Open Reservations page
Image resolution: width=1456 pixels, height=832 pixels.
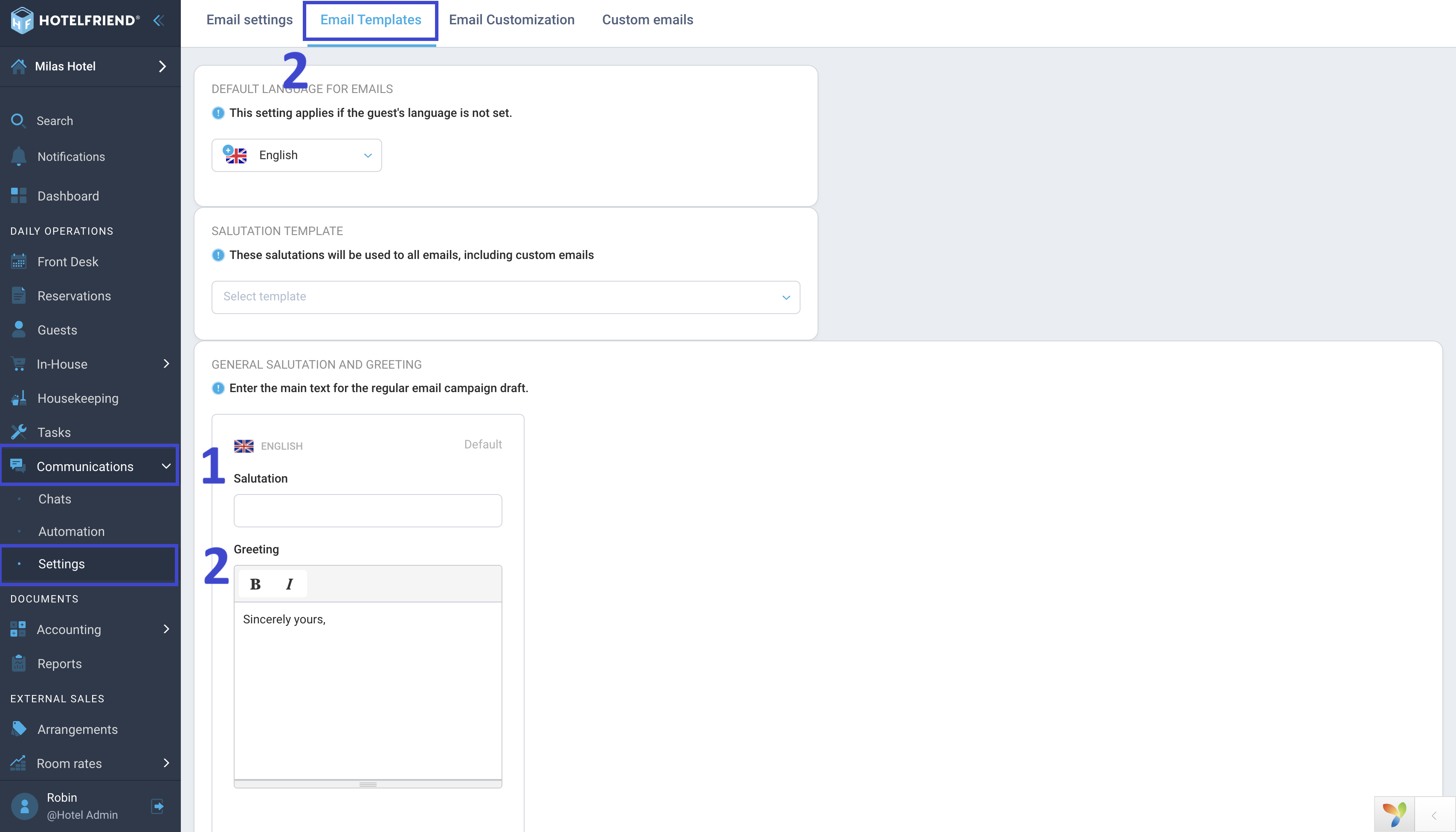74,296
